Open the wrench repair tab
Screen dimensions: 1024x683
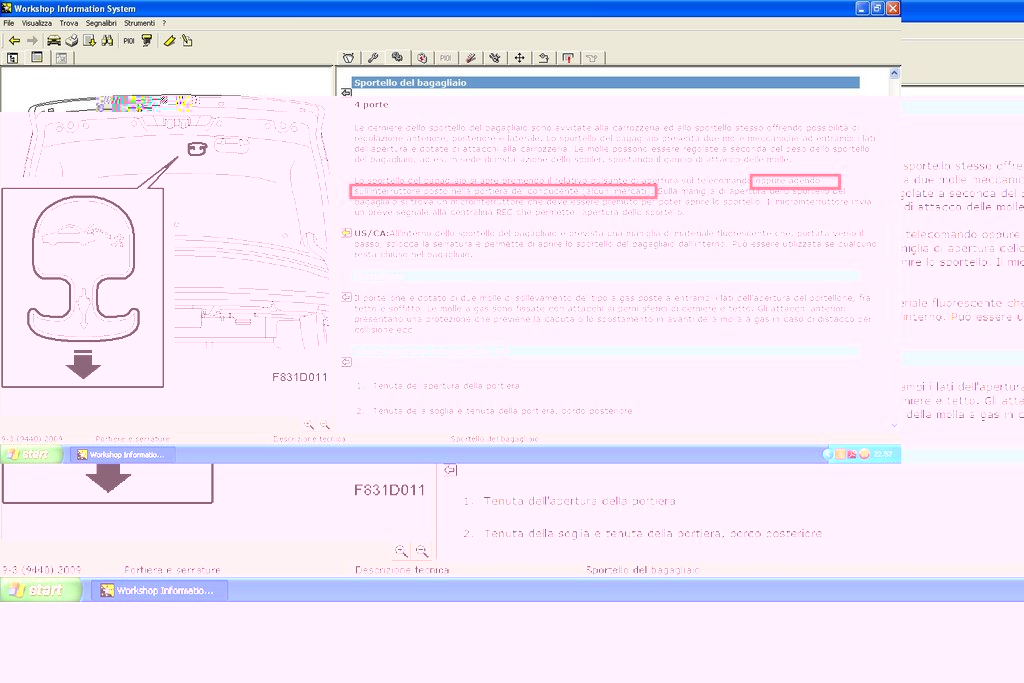[x=373, y=58]
